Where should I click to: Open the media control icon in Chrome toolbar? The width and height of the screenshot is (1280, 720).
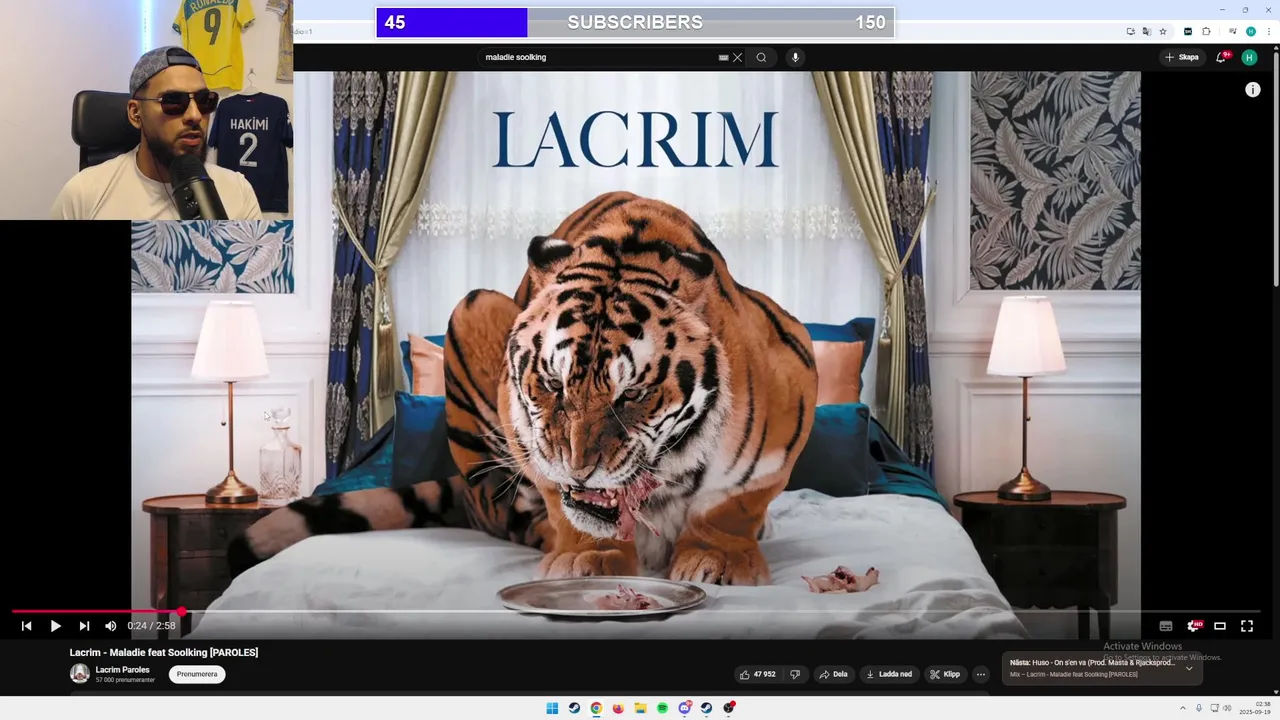[1233, 31]
